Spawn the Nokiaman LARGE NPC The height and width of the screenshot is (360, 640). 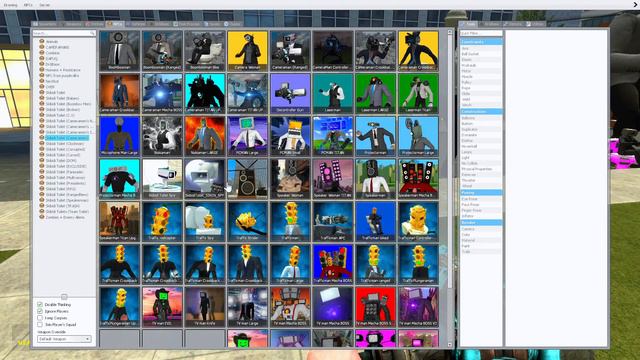click(x=205, y=136)
